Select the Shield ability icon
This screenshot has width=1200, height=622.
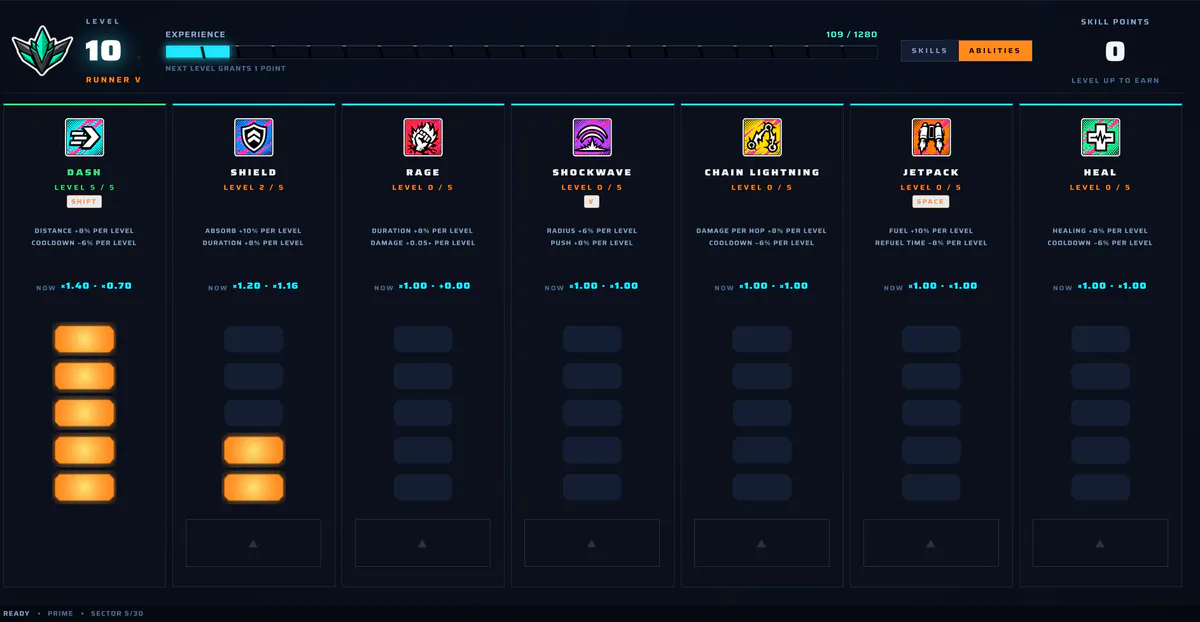point(254,137)
